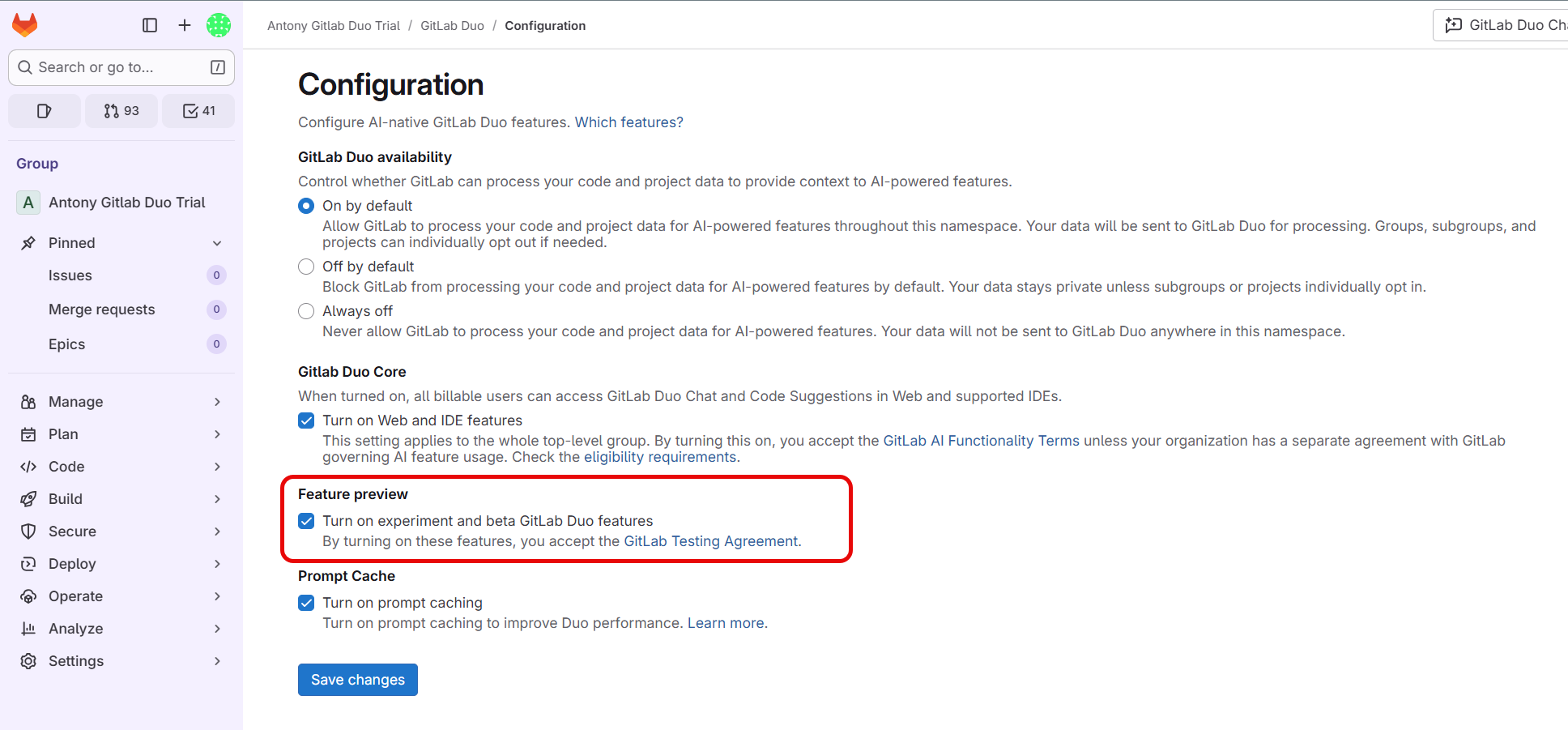Disable the Turn on prompt caching checkbox
1568x730 pixels.
[x=306, y=603]
